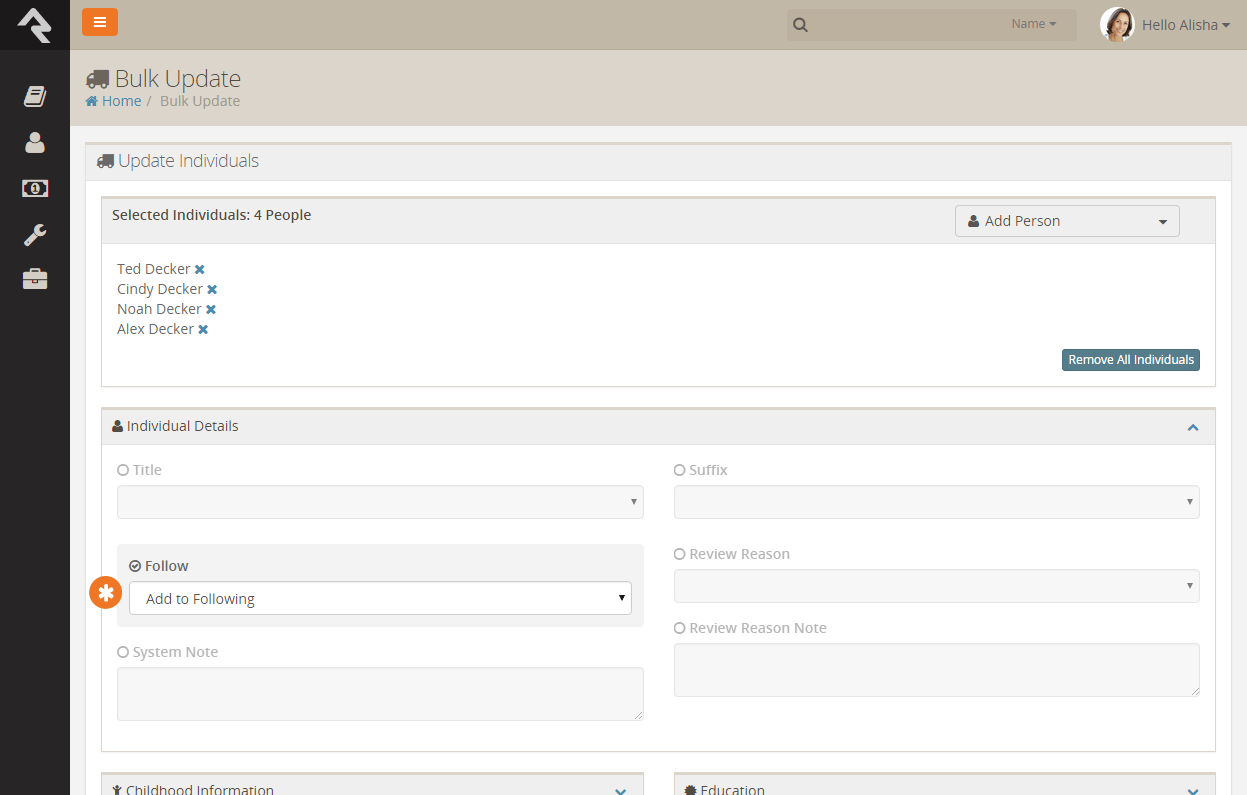This screenshot has width=1247, height=795.
Task: Open the People icon in the sidebar
Action: [35, 142]
